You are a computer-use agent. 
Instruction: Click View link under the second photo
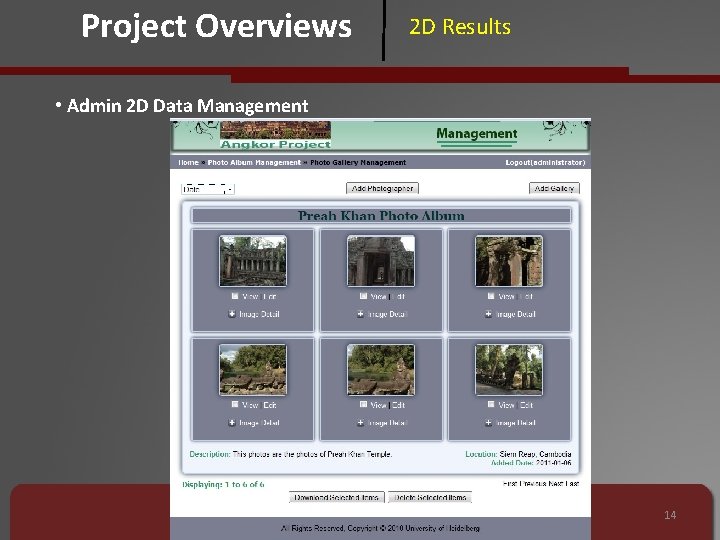(x=378, y=297)
